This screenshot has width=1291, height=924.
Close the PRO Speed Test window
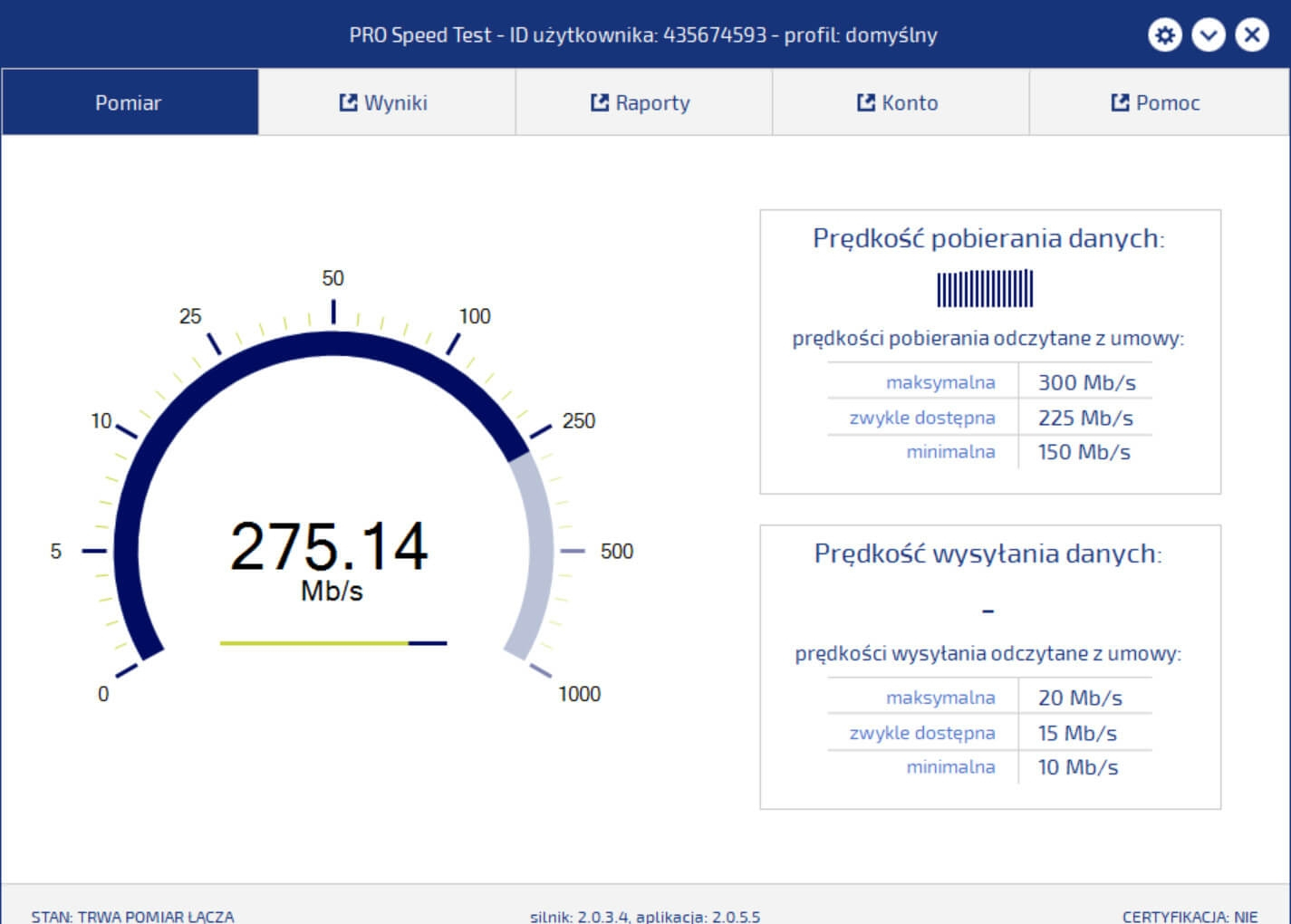(x=1252, y=35)
